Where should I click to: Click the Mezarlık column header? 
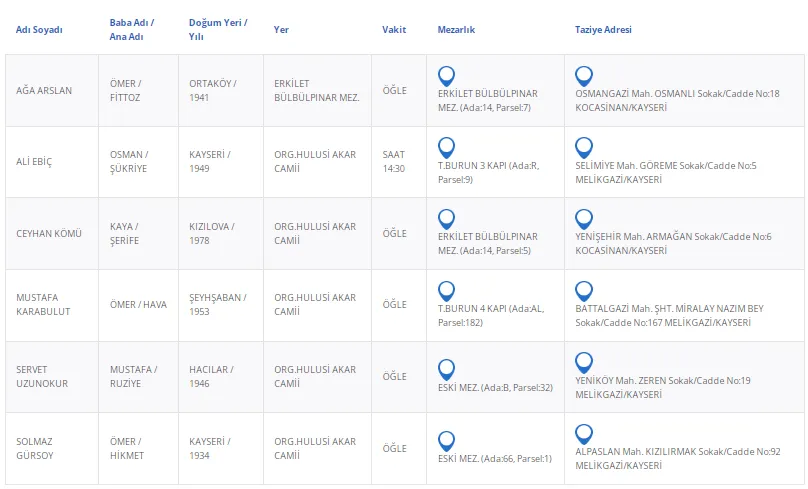456,30
